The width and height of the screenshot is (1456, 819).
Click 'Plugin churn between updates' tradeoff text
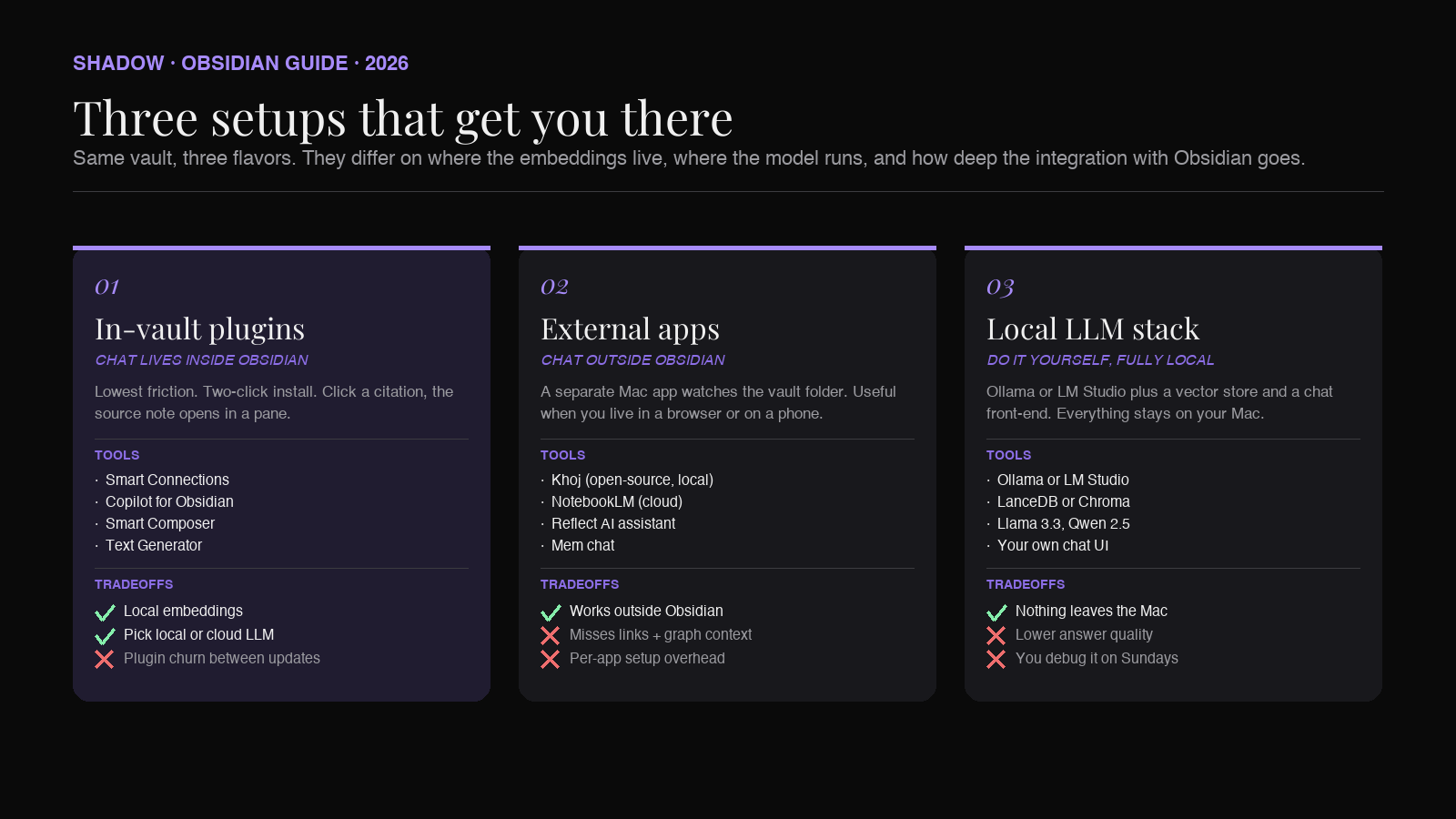[x=222, y=658]
